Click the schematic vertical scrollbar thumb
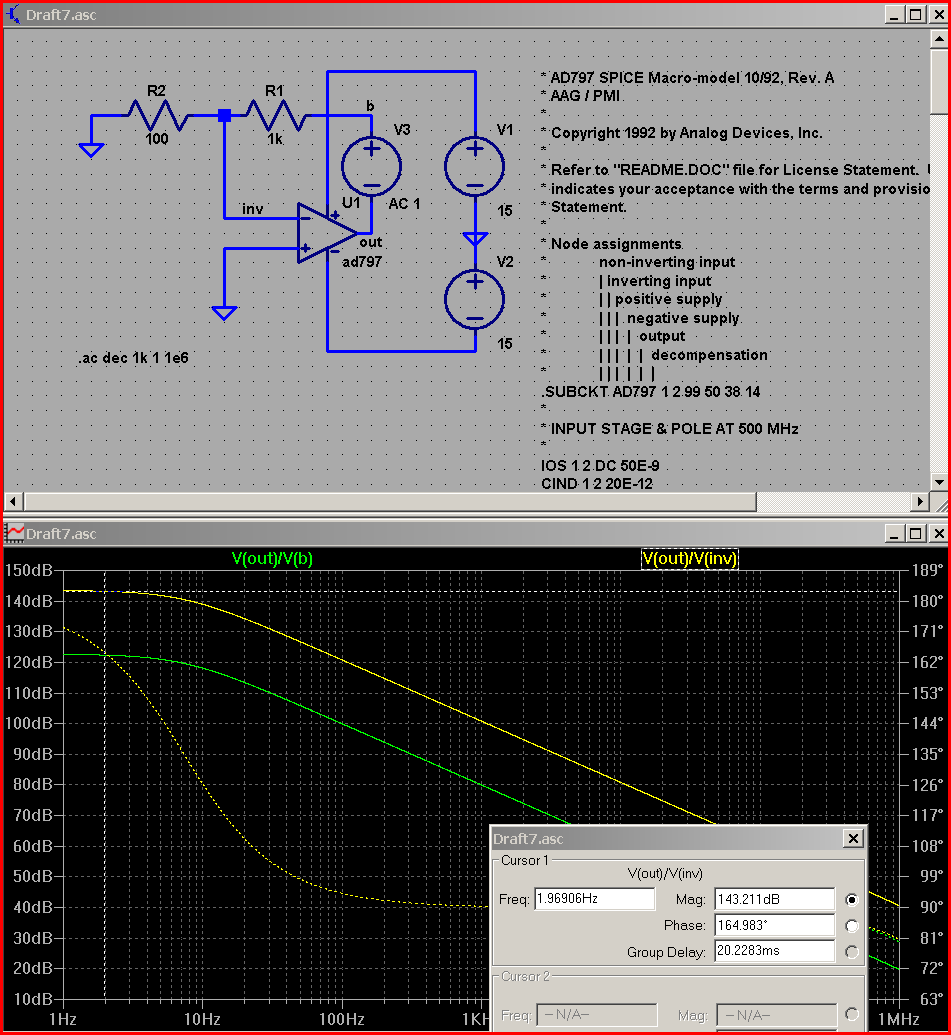This screenshot has height=1035, width=951. [939, 81]
